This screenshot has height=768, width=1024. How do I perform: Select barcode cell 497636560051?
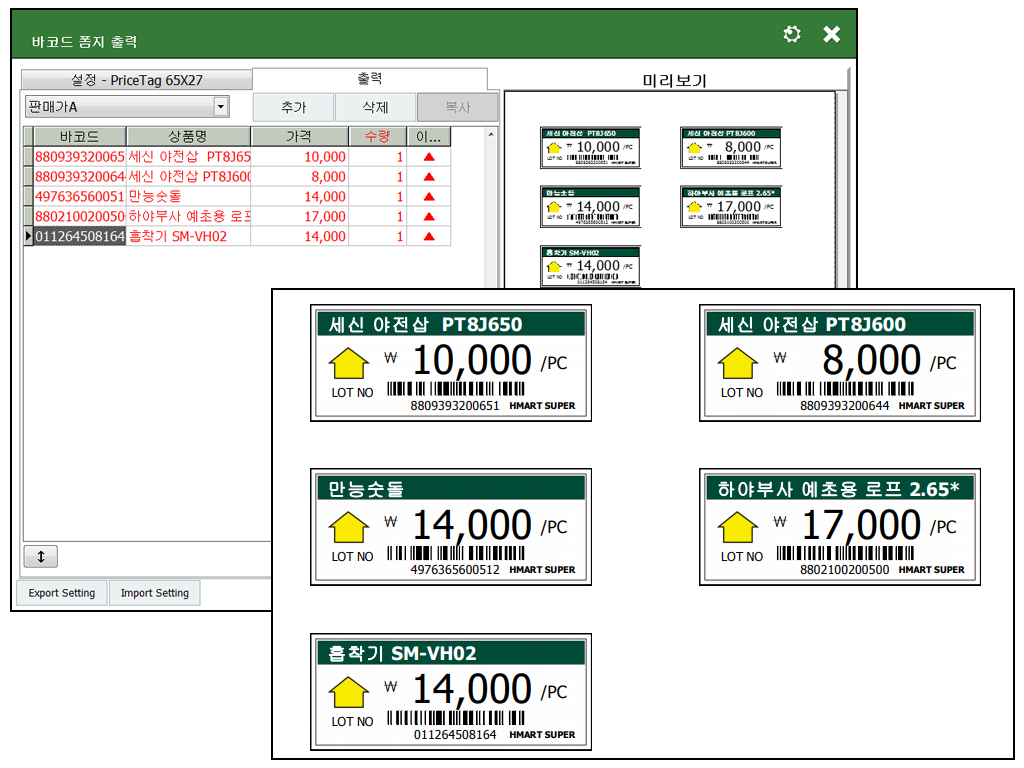pyautogui.click(x=80, y=197)
